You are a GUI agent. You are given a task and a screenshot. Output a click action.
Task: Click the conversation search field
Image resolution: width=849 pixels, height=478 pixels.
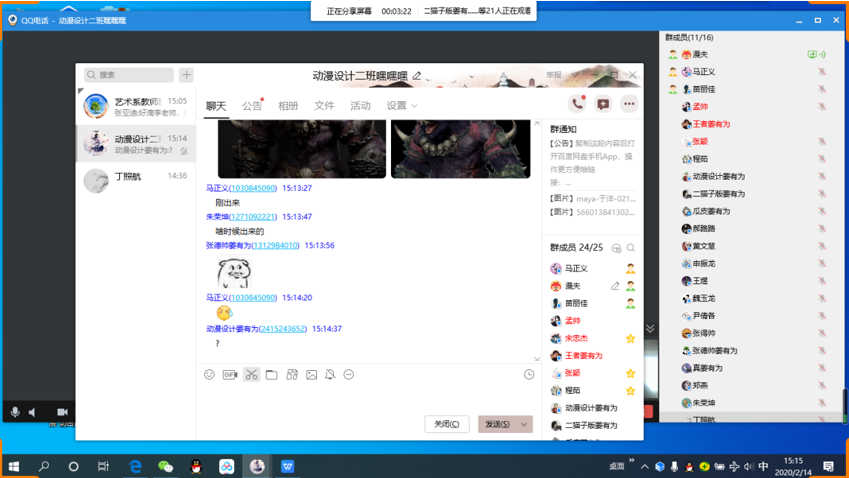click(x=129, y=75)
